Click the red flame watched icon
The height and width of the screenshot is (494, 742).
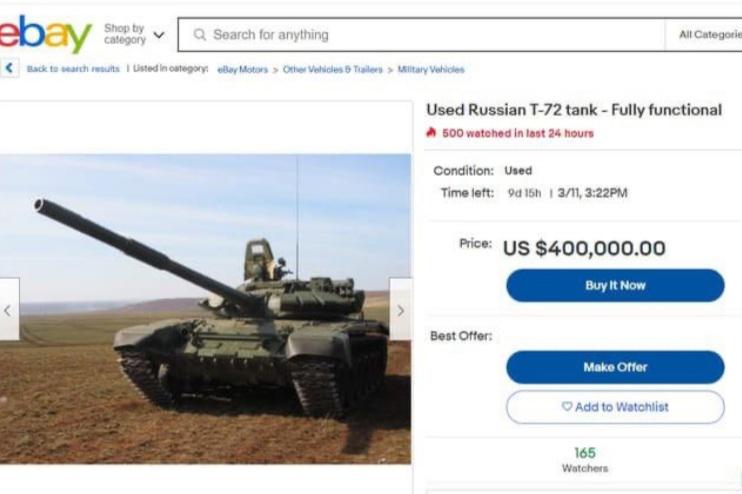tap(432, 133)
